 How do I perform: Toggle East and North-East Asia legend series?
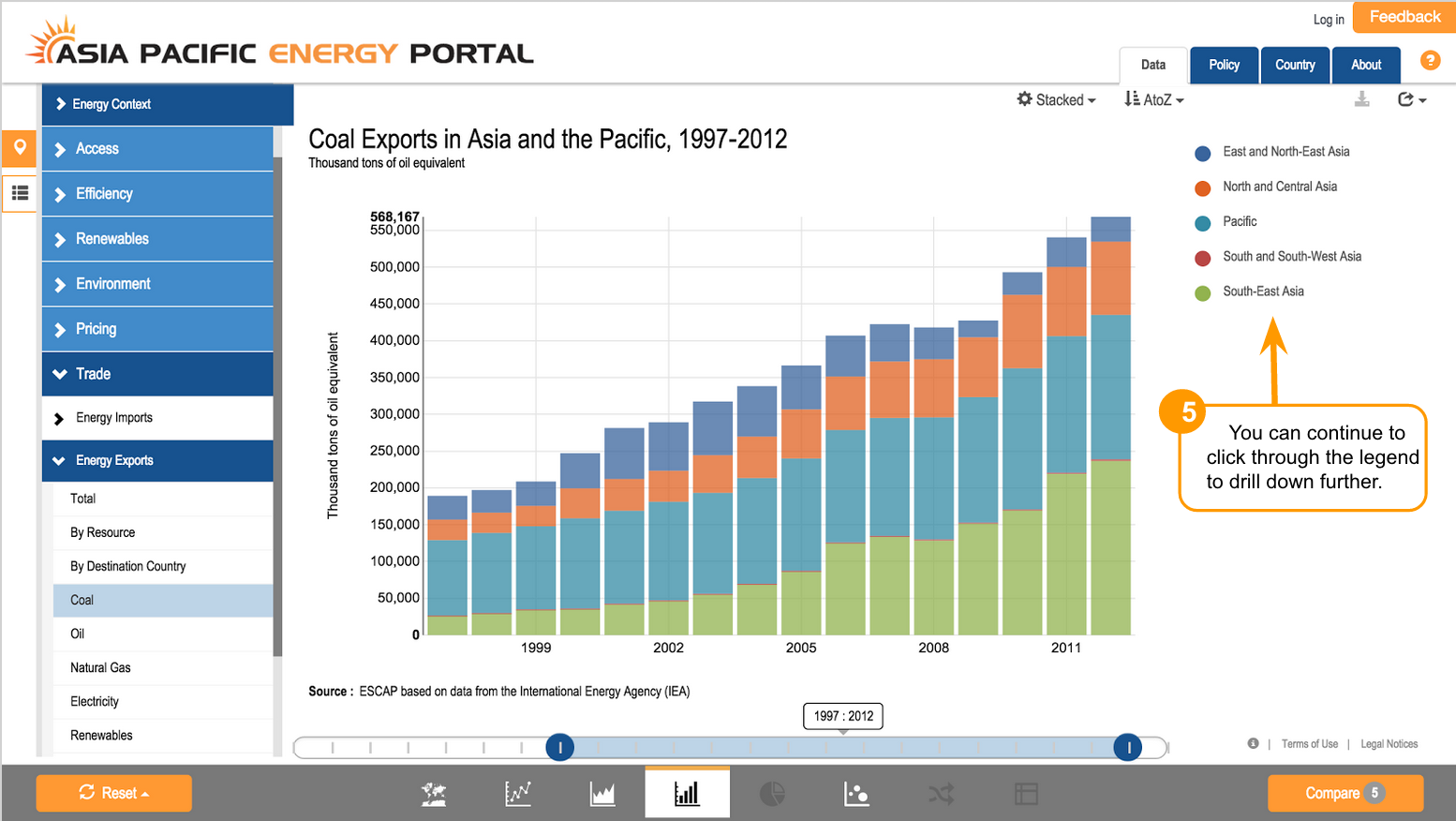click(1285, 152)
